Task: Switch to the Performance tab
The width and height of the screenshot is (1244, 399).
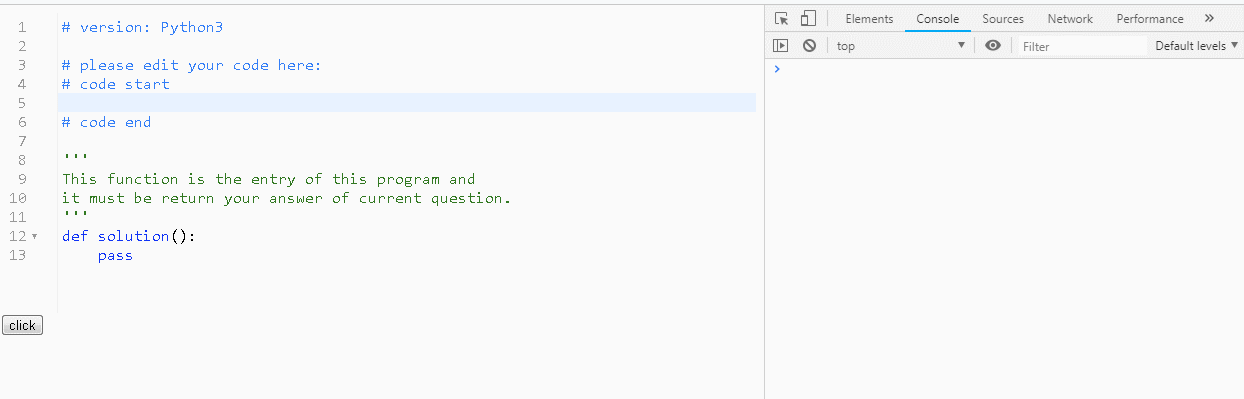Action: coord(1150,19)
